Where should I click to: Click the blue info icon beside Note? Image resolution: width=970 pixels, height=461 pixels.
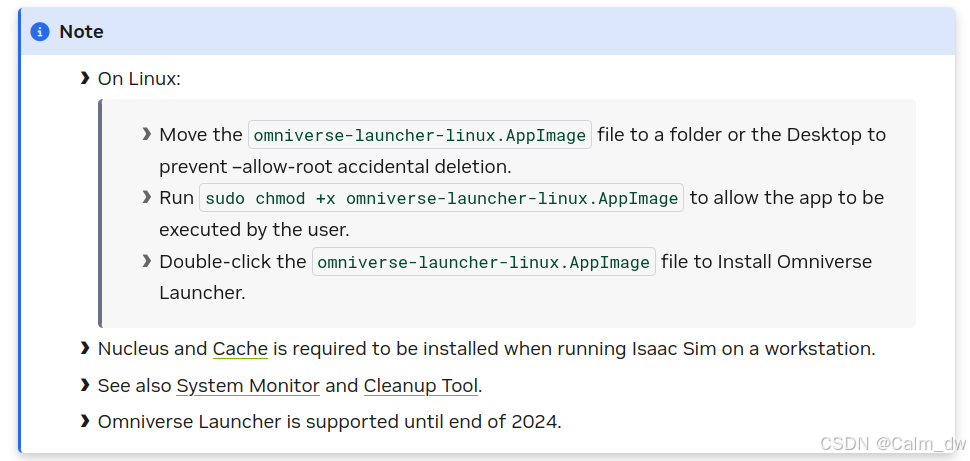click(x=40, y=32)
